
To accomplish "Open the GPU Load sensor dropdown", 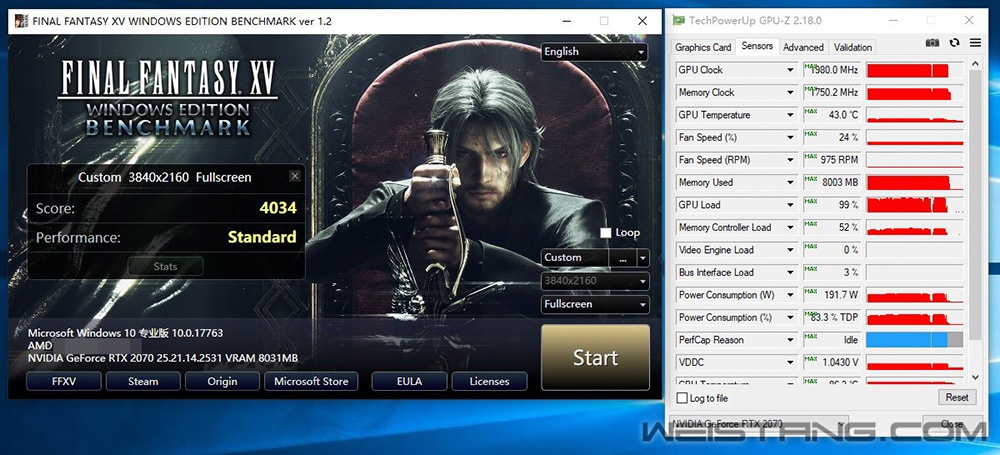I will [x=791, y=205].
